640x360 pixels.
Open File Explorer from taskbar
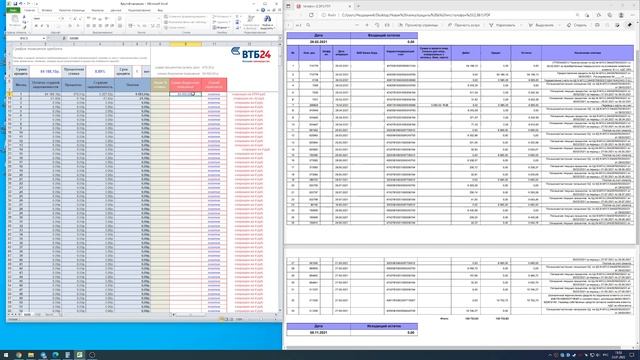(31, 355)
